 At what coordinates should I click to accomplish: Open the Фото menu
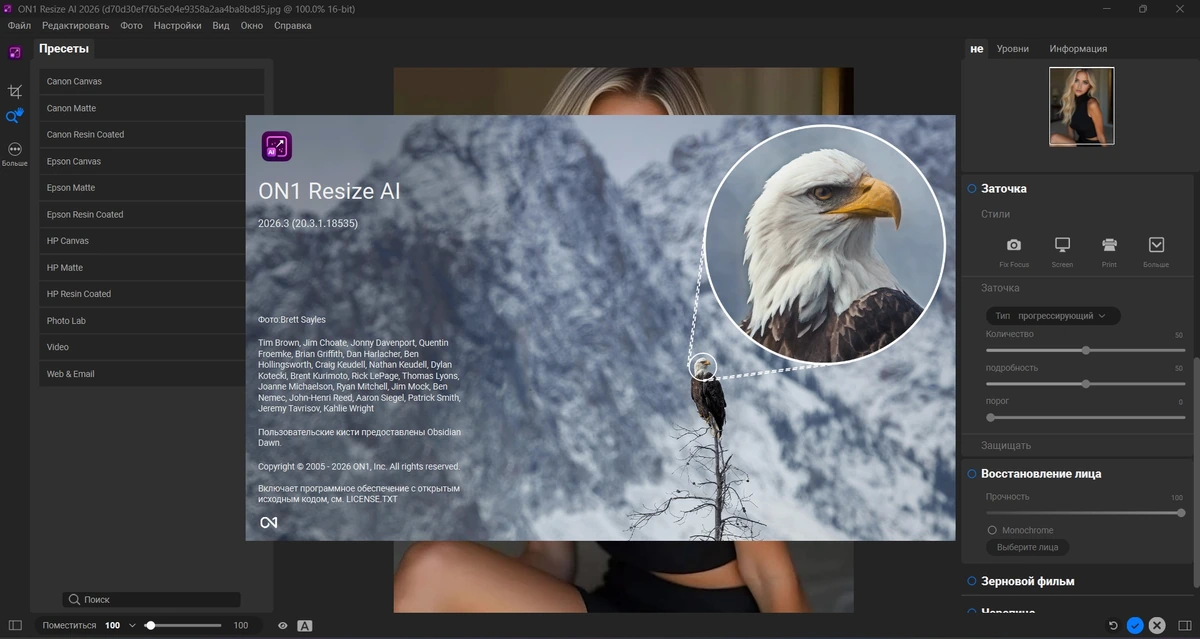131,25
